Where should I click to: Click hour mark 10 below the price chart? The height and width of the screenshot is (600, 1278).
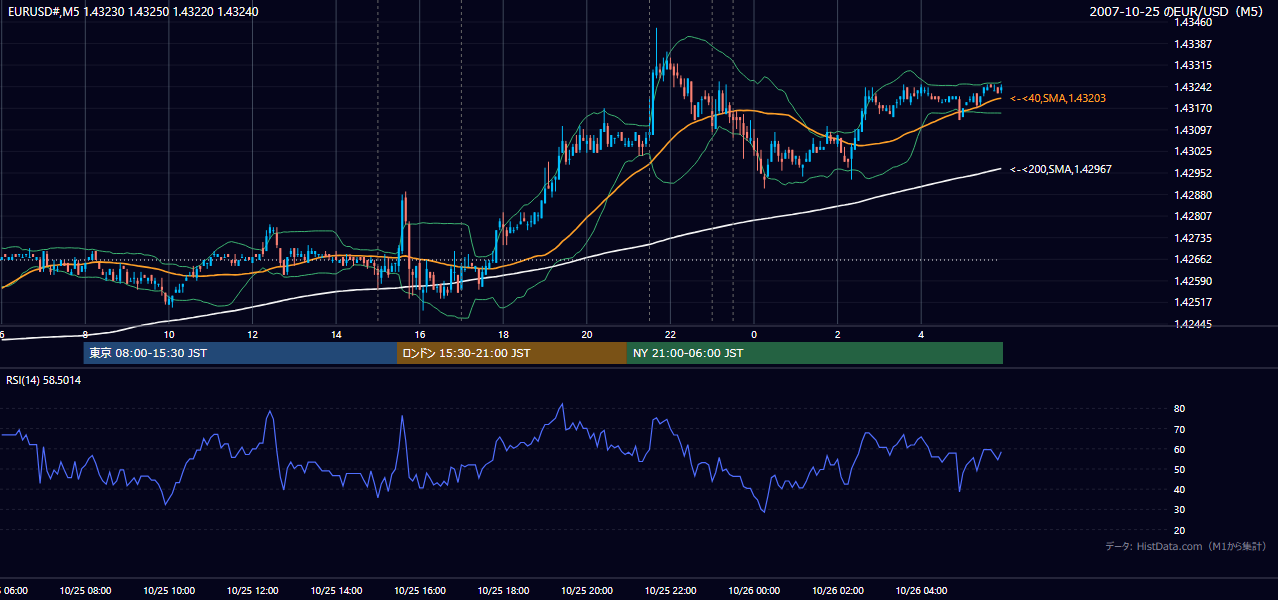click(169, 334)
